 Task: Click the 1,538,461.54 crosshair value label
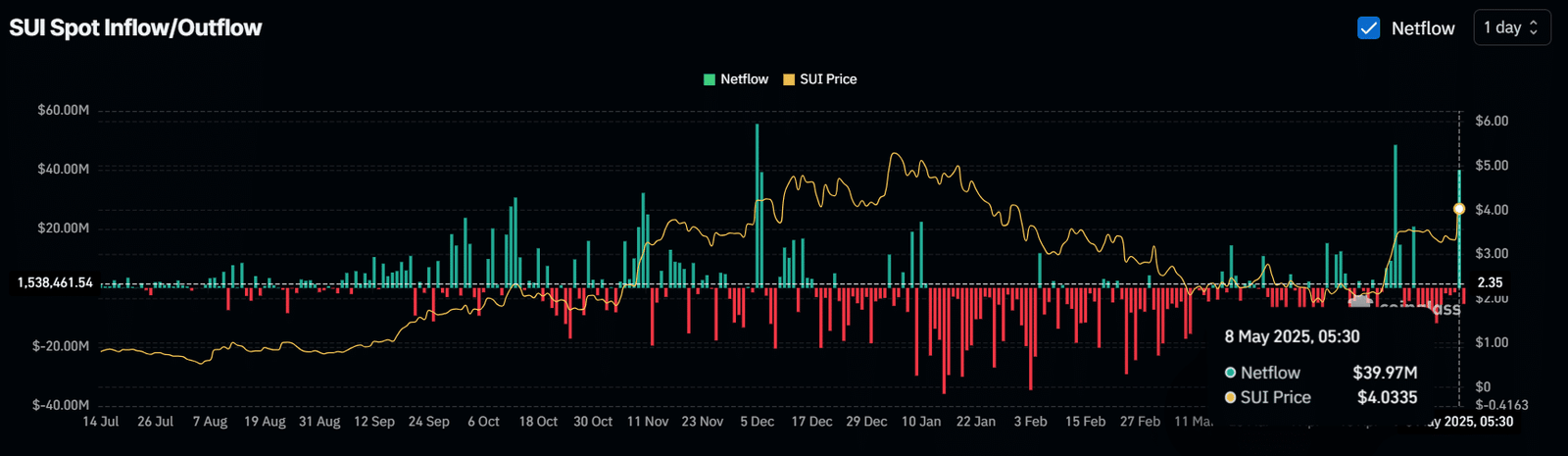(55, 282)
